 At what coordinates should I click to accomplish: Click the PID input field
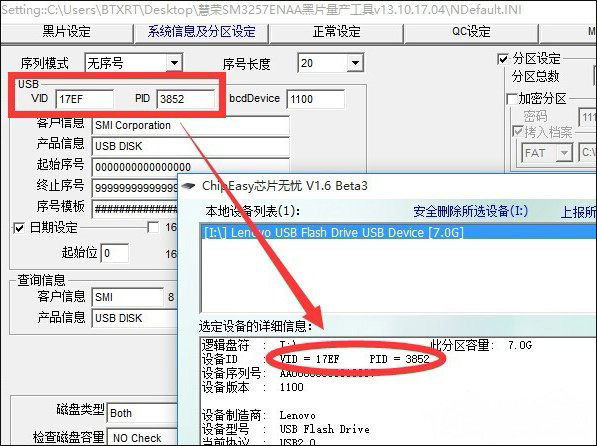tap(186, 99)
